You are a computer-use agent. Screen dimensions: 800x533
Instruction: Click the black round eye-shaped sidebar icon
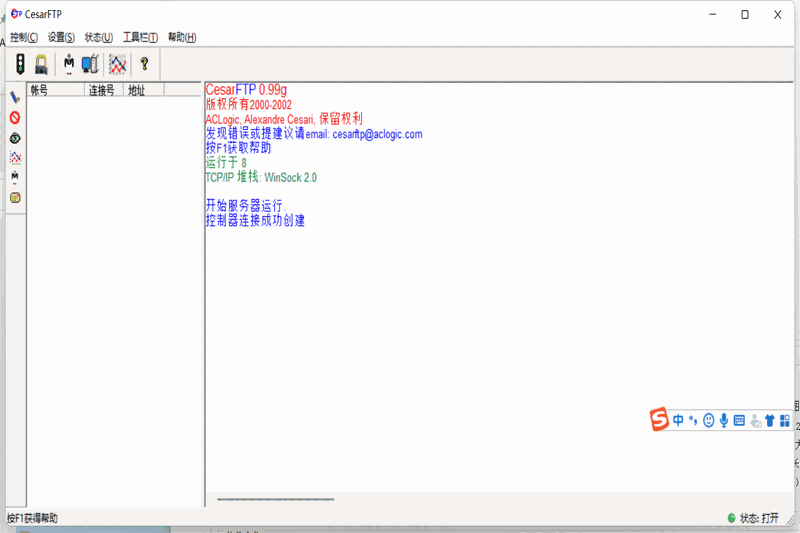point(15,138)
